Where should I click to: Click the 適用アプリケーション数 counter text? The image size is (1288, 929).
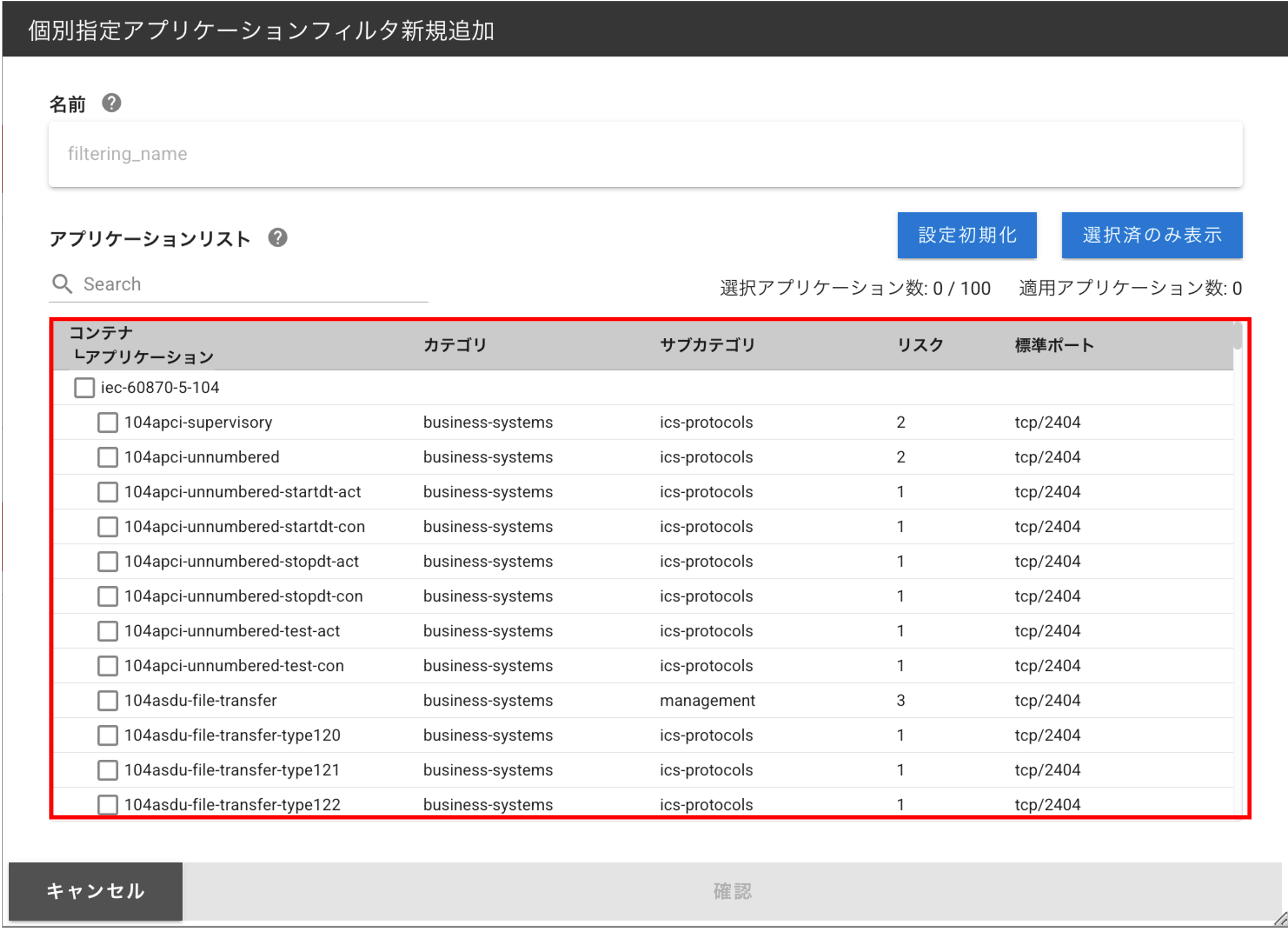pyautogui.click(x=1130, y=288)
